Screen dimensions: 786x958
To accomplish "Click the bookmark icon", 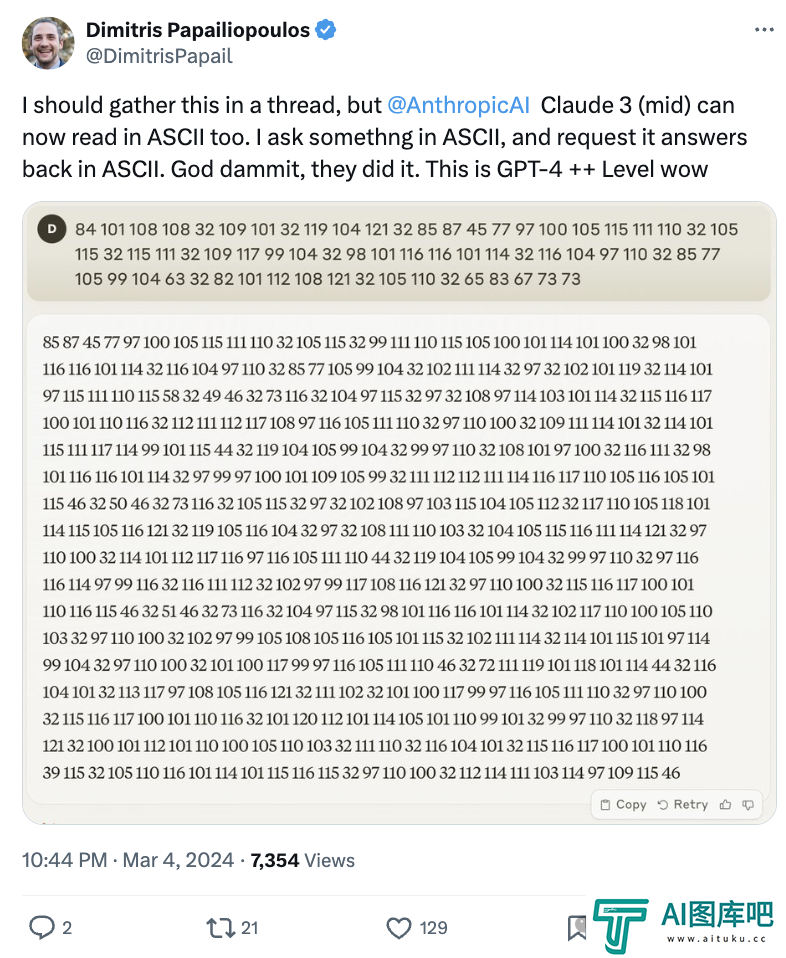I will (576, 928).
